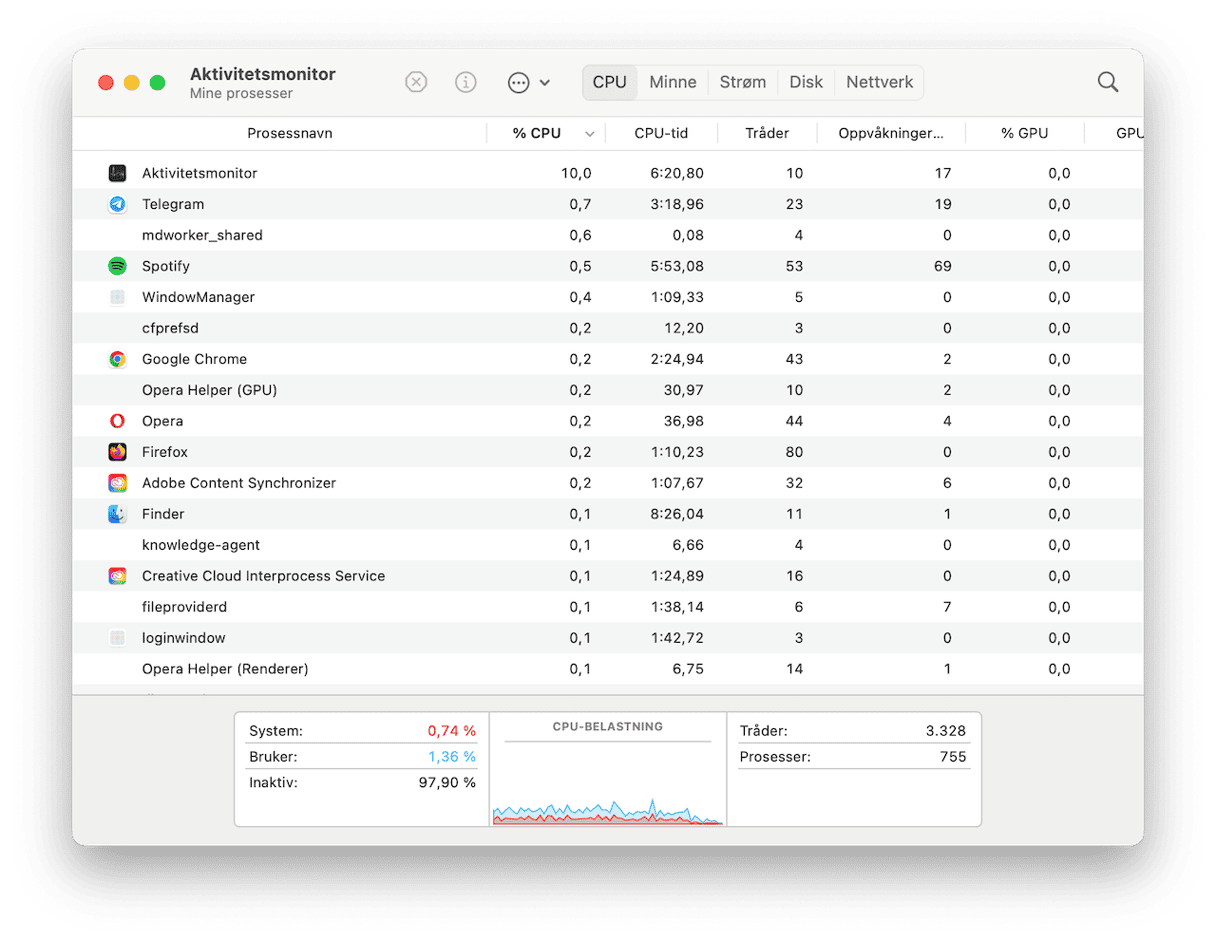Click the Aktivitetsmonitor window title
The height and width of the screenshot is (941, 1216).
(x=263, y=74)
